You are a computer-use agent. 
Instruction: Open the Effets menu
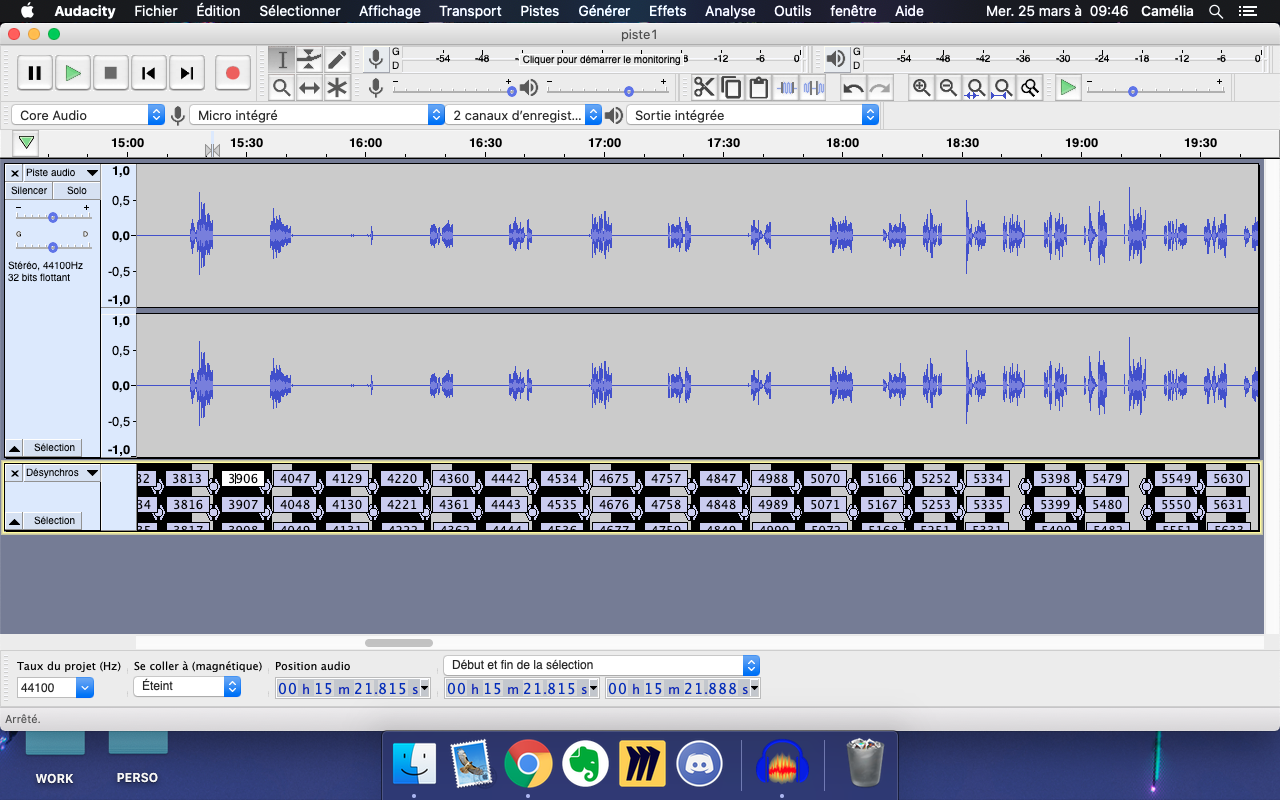point(667,11)
